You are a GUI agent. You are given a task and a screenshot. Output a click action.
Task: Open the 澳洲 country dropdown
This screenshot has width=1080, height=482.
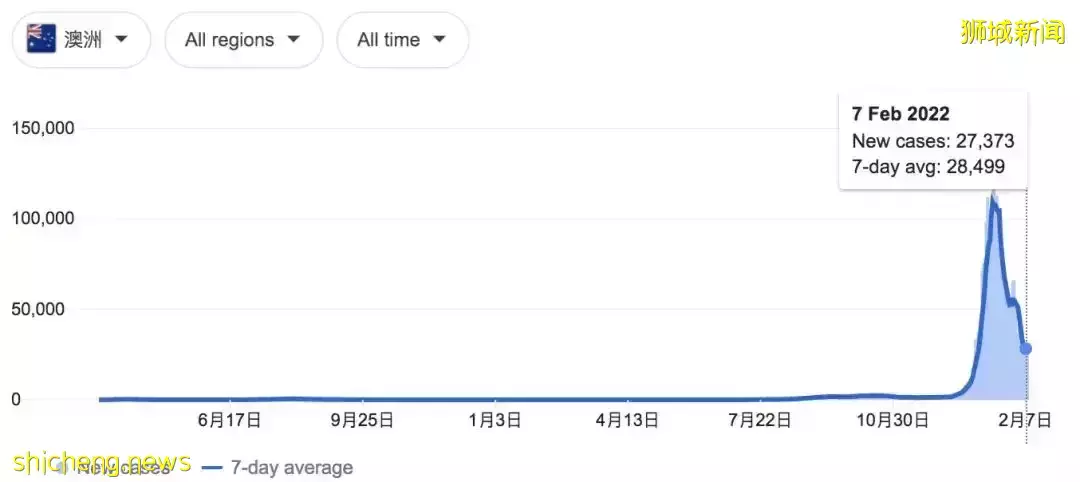(81, 40)
